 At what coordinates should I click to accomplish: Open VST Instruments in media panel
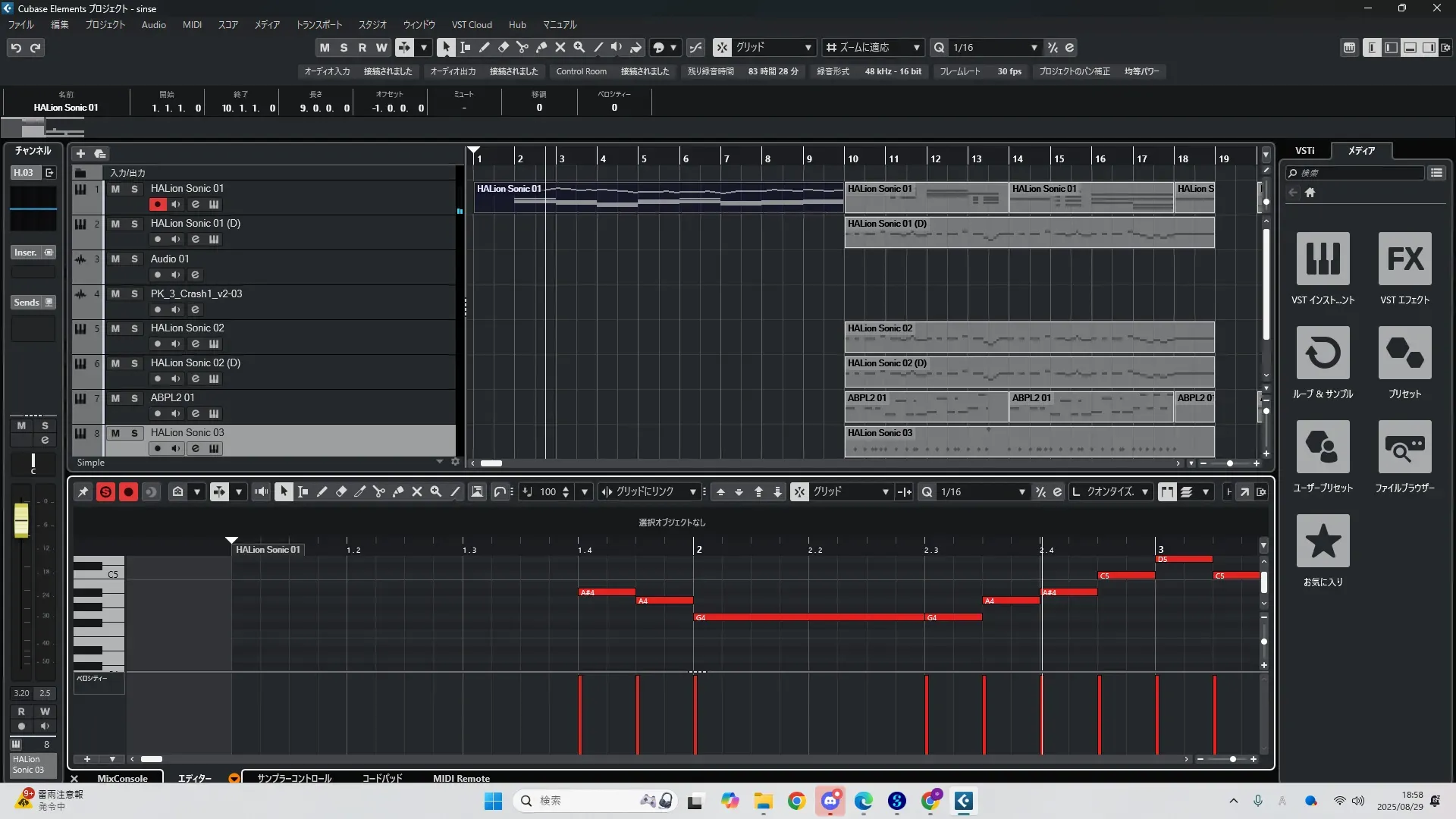[x=1323, y=259]
